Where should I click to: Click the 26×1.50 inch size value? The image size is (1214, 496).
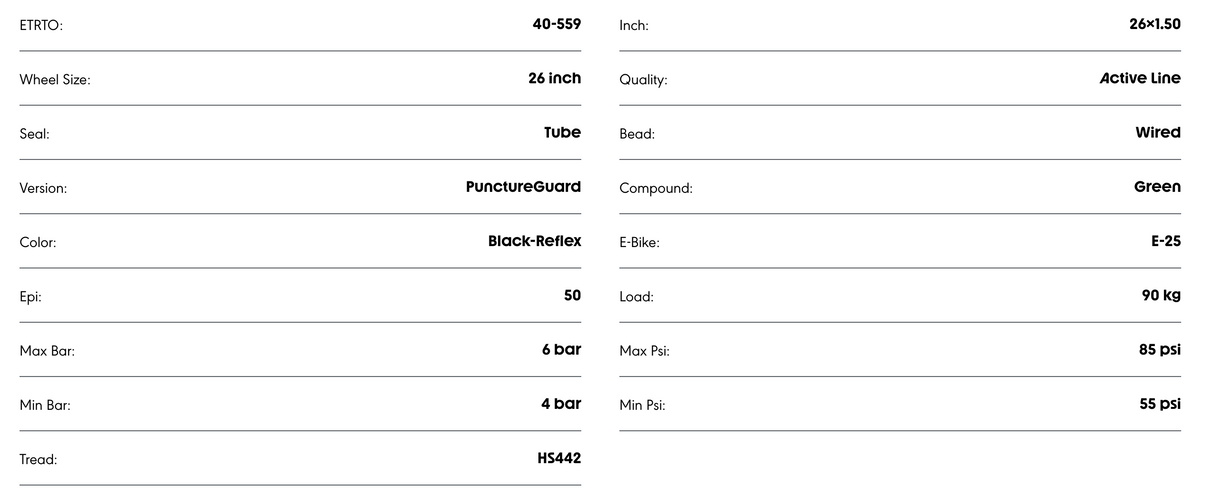point(1155,24)
